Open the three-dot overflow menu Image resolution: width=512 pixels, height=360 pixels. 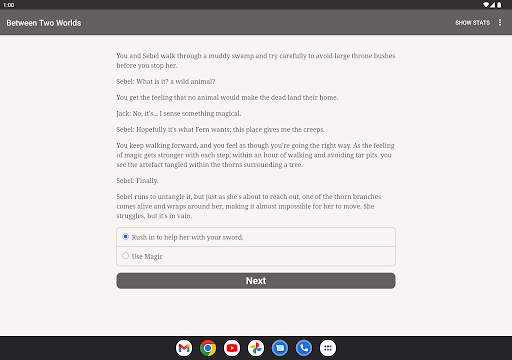[x=500, y=22]
